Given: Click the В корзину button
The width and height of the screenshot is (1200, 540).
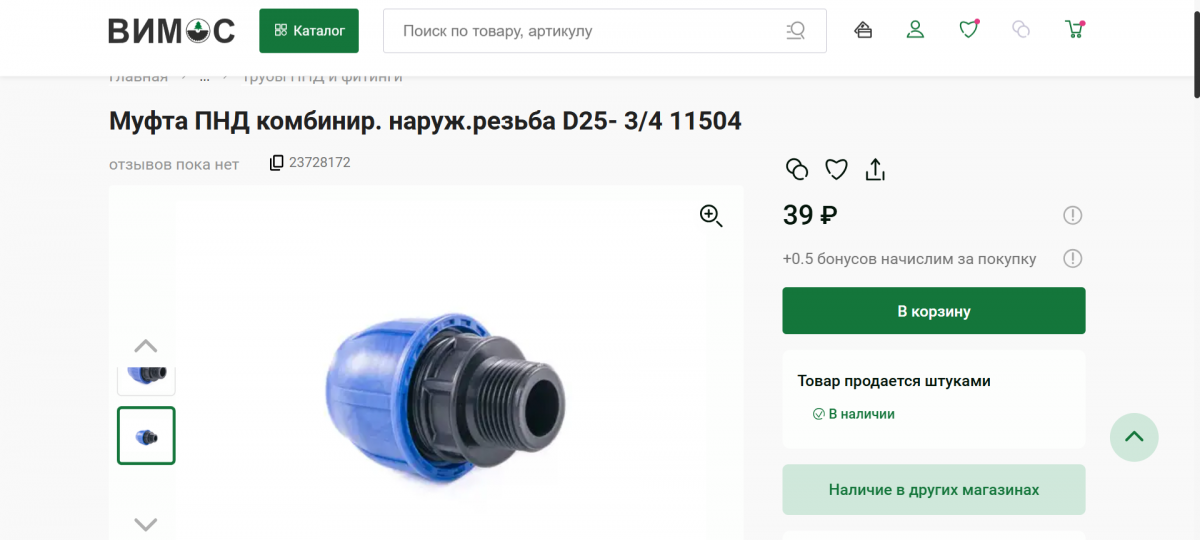Looking at the screenshot, I should pyautogui.click(x=934, y=311).
